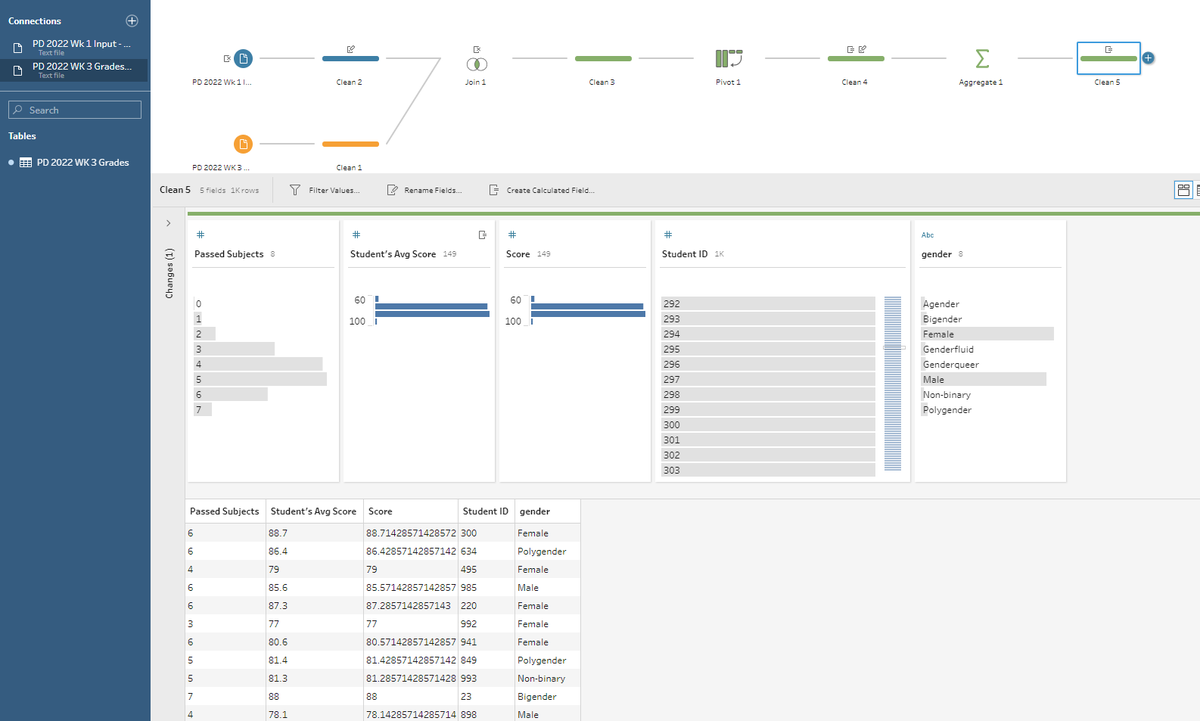Click Rename Fields button
1200x721 pixels.
(x=424, y=190)
